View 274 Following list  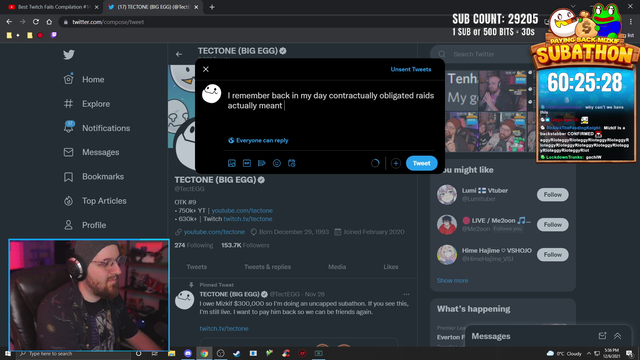pos(194,245)
